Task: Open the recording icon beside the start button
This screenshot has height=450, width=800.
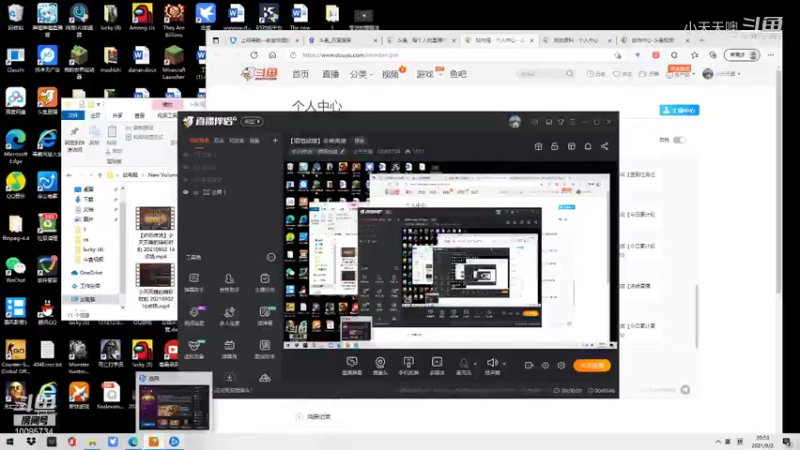Action: point(529,365)
